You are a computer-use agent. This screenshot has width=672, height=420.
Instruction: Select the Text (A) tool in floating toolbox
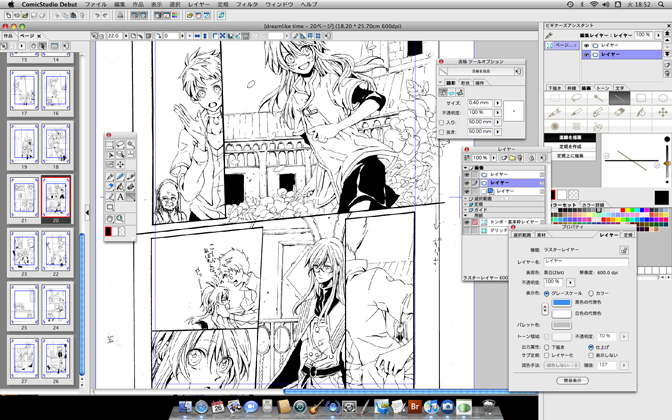point(120,197)
